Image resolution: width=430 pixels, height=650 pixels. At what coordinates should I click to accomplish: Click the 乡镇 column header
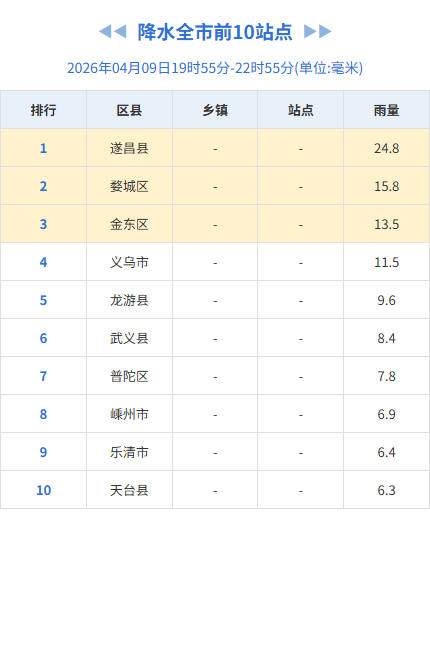tap(215, 110)
